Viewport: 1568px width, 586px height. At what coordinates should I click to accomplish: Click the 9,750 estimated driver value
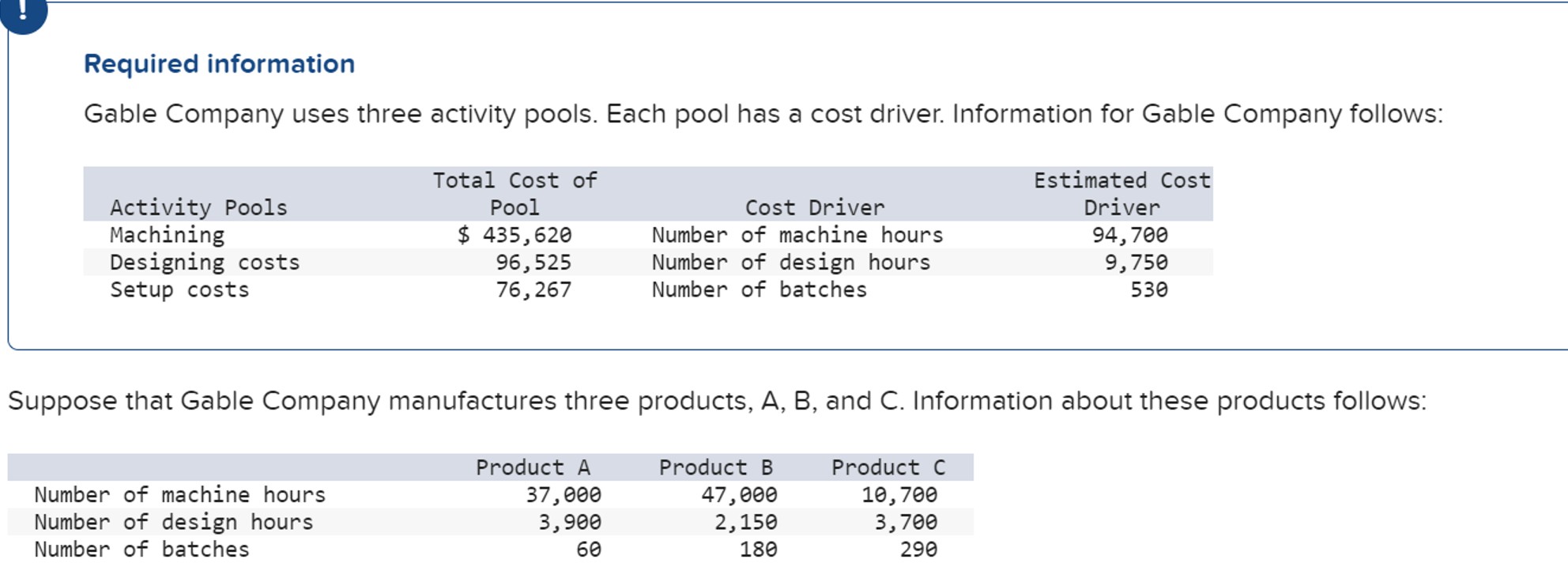tap(1136, 262)
